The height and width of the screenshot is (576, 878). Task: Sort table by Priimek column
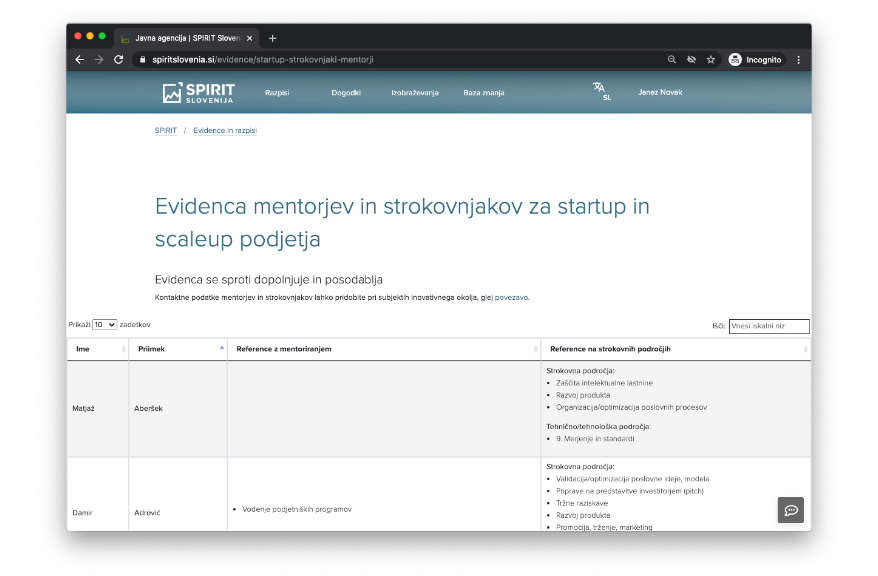point(178,349)
